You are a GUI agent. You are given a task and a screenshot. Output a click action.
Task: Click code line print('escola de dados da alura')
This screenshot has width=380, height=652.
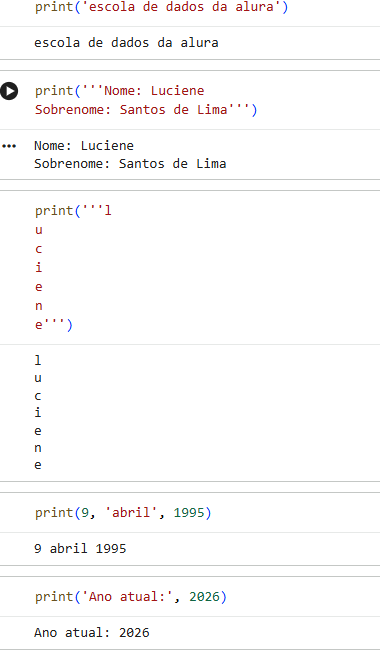(161, 7)
